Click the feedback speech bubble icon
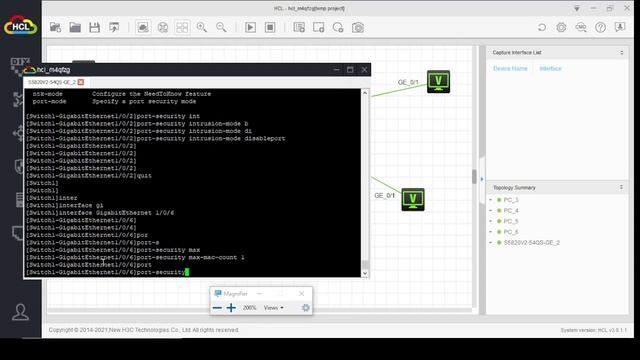 point(620,27)
